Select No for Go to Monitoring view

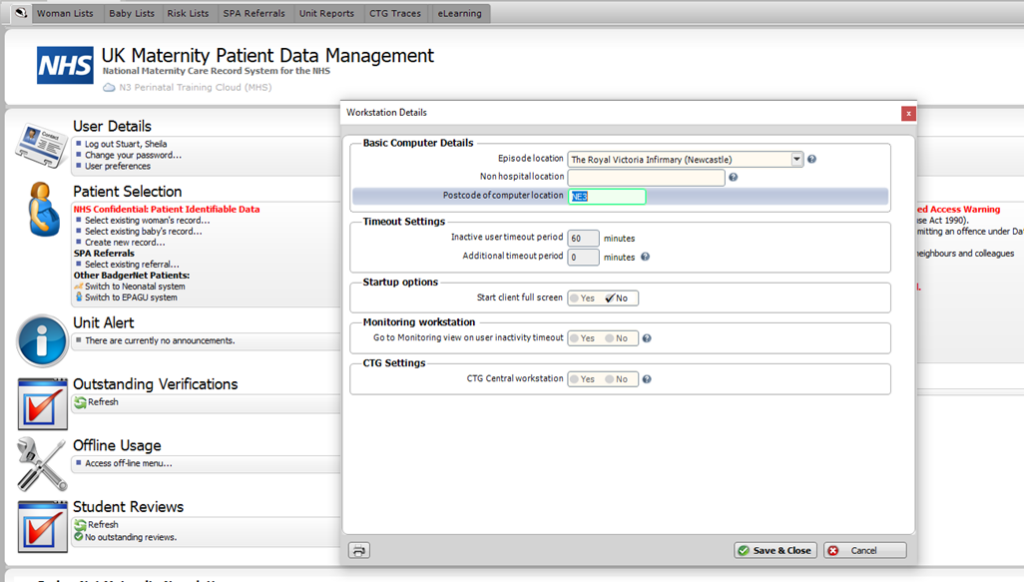[616, 338]
